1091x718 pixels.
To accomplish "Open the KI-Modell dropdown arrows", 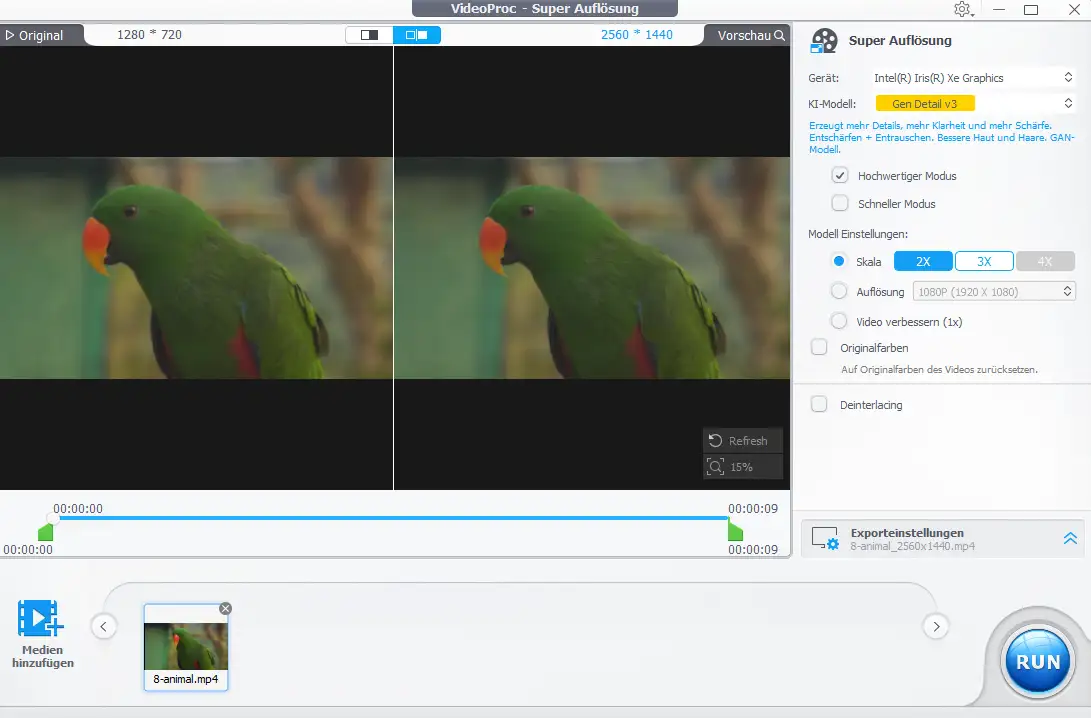I will [x=1068, y=104].
